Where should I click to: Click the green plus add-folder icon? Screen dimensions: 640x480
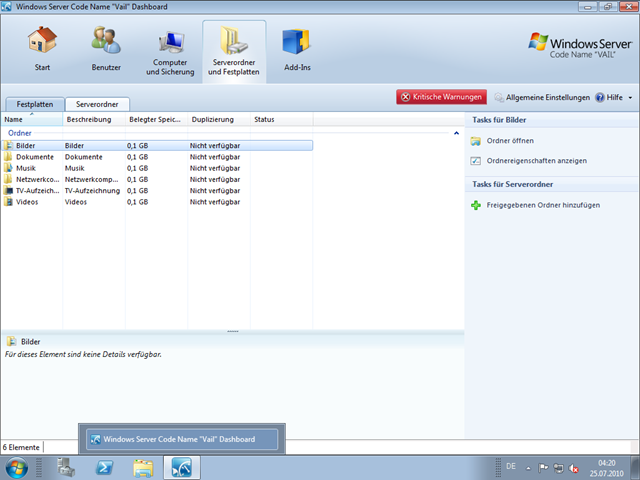[476, 205]
